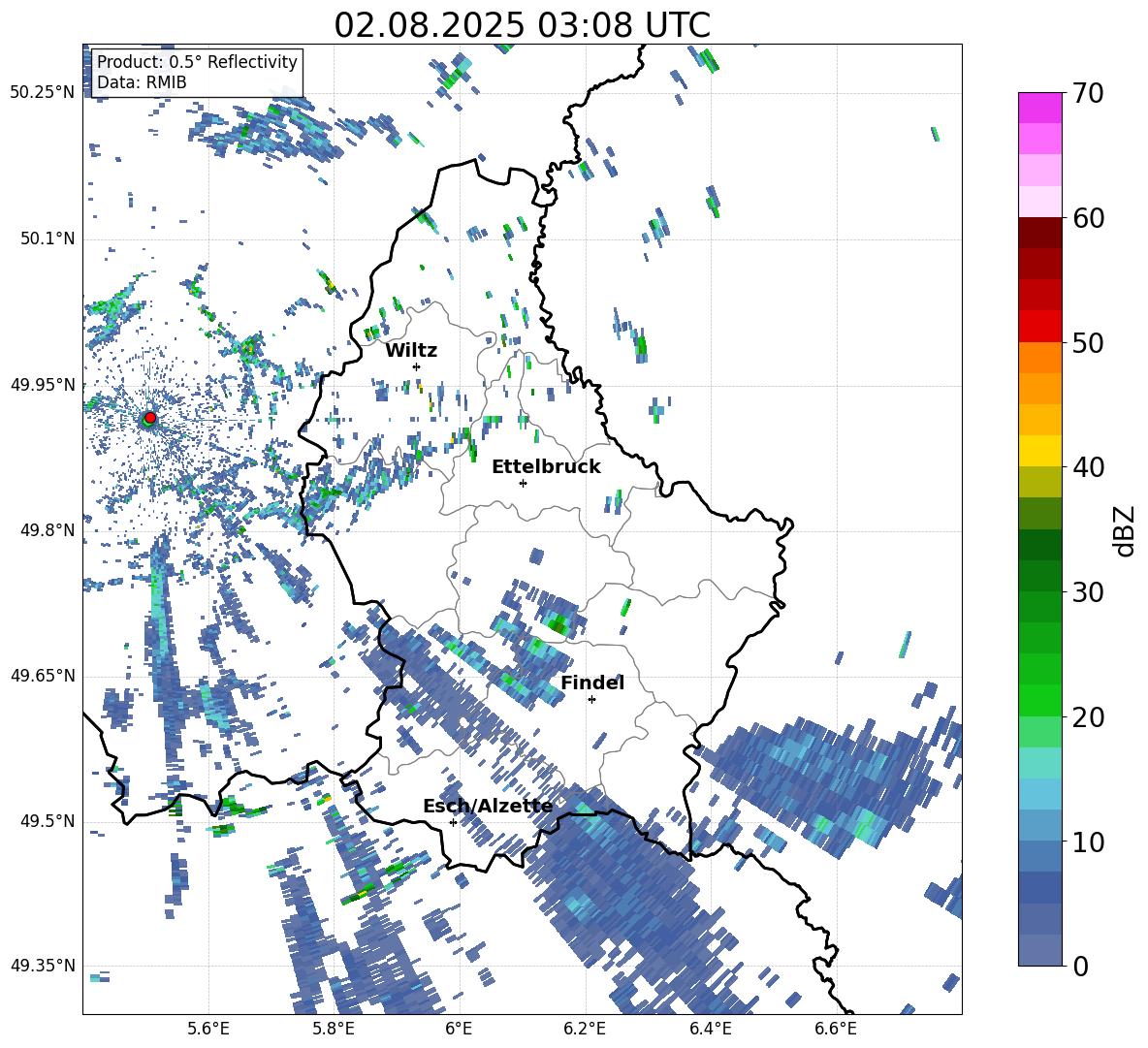
Task: Click the 0 colorbar tick label
Action: coord(1080,966)
